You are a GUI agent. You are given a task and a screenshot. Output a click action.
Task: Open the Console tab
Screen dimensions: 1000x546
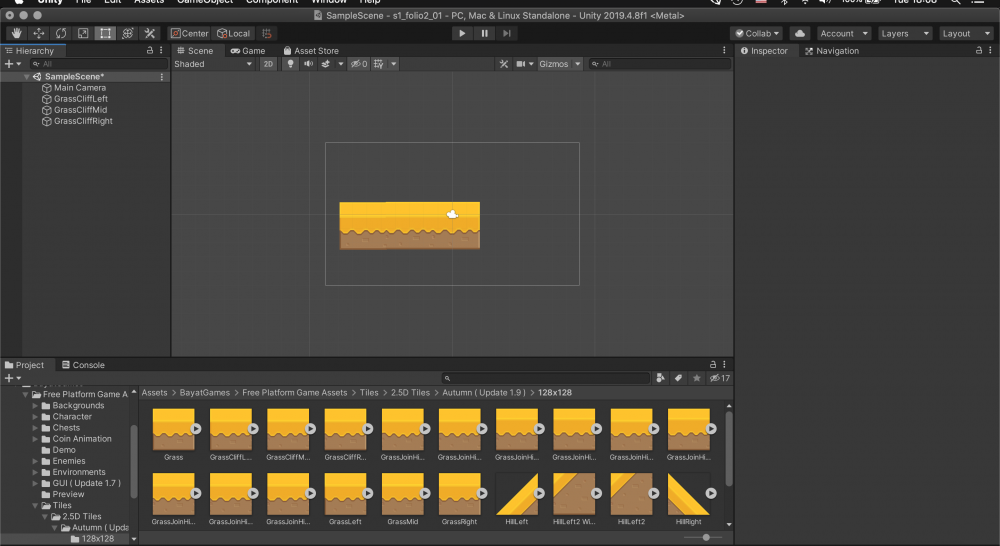[82, 365]
